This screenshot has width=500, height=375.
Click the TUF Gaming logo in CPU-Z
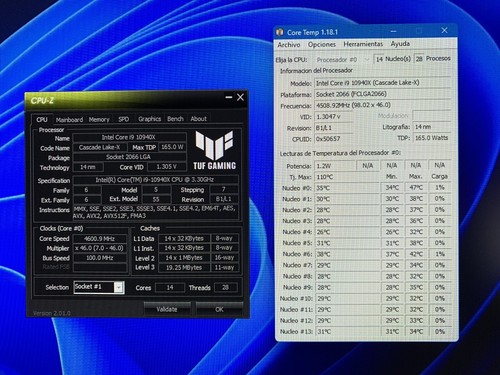click(214, 150)
